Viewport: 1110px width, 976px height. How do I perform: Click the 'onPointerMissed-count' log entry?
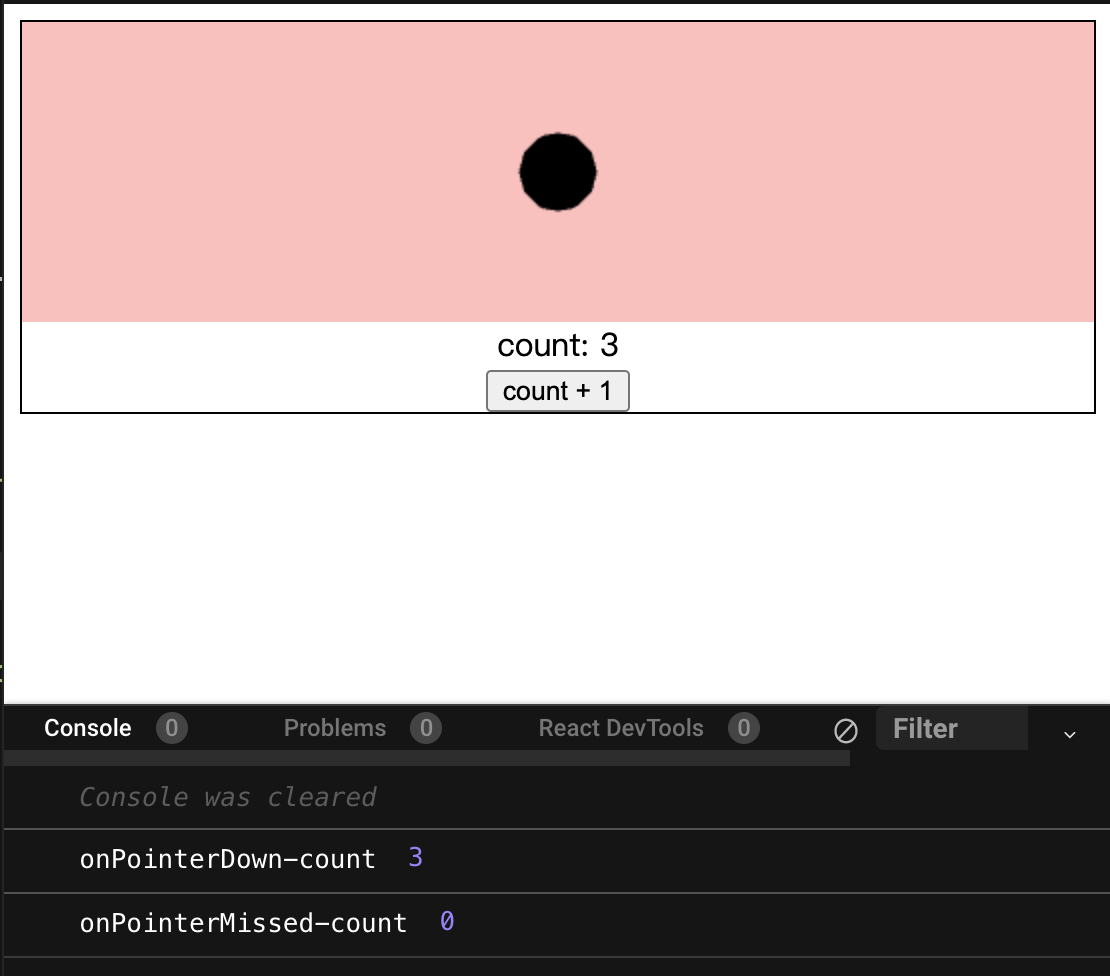556,924
